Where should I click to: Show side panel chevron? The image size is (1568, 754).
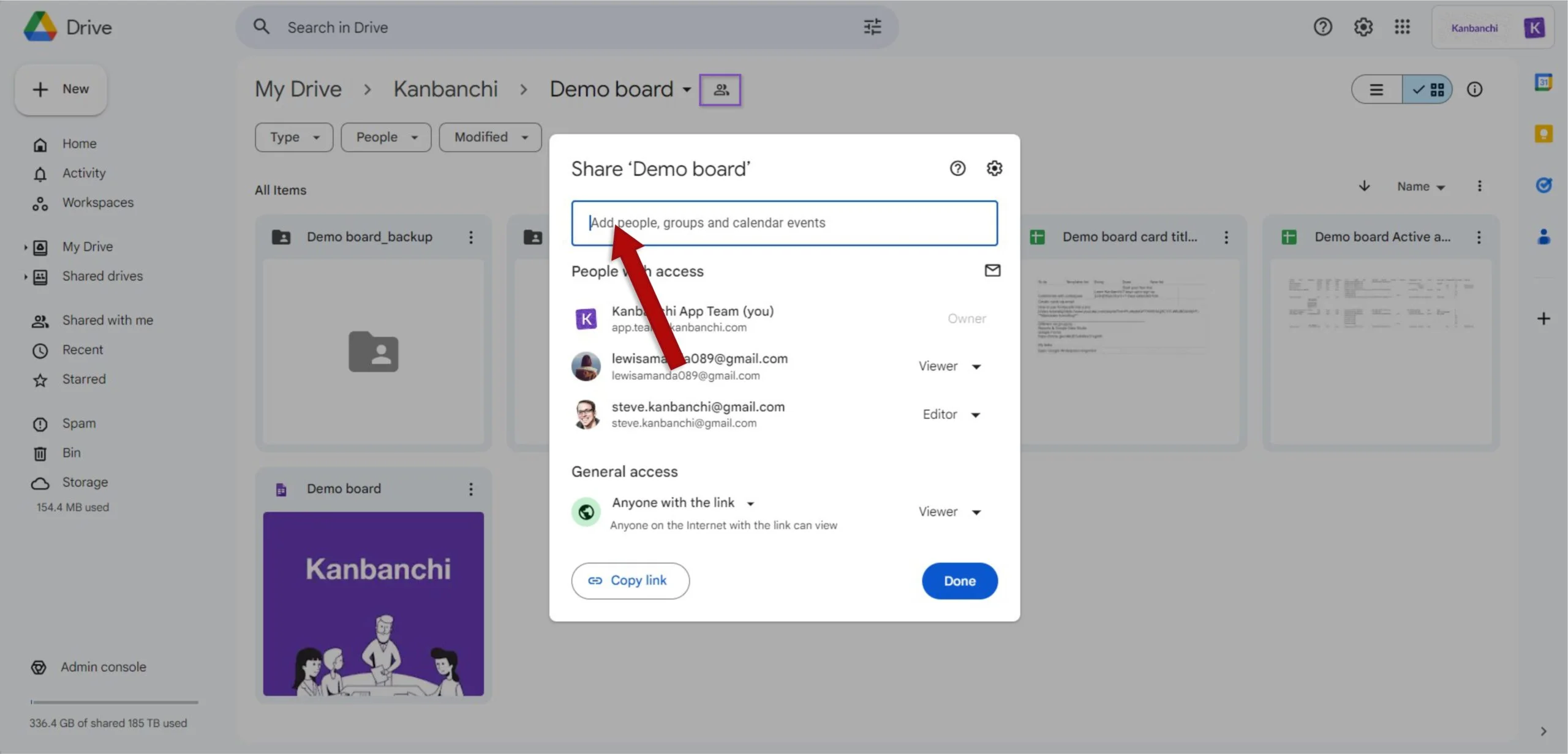(x=1543, y=731)
